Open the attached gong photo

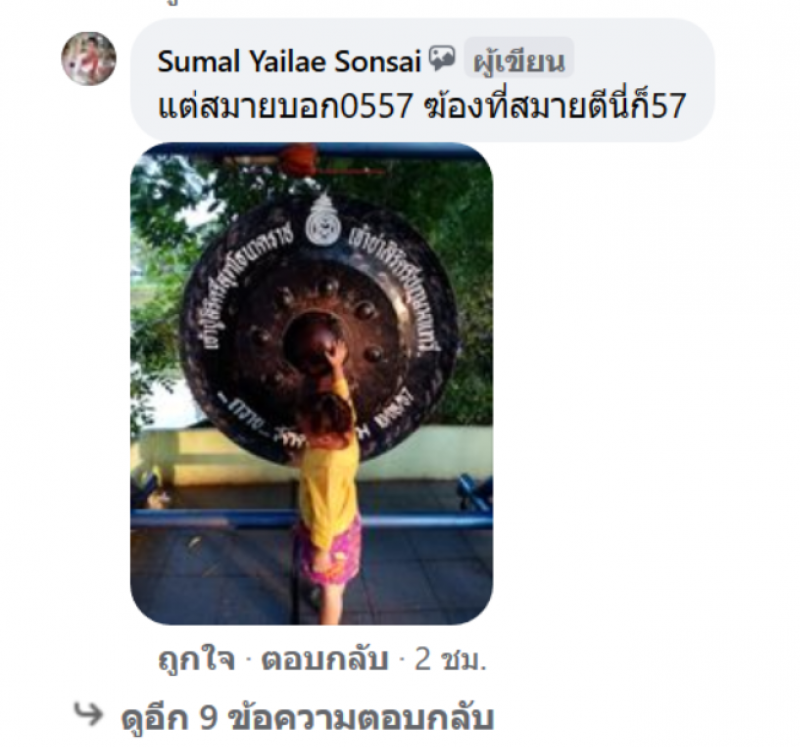(312, 384)
